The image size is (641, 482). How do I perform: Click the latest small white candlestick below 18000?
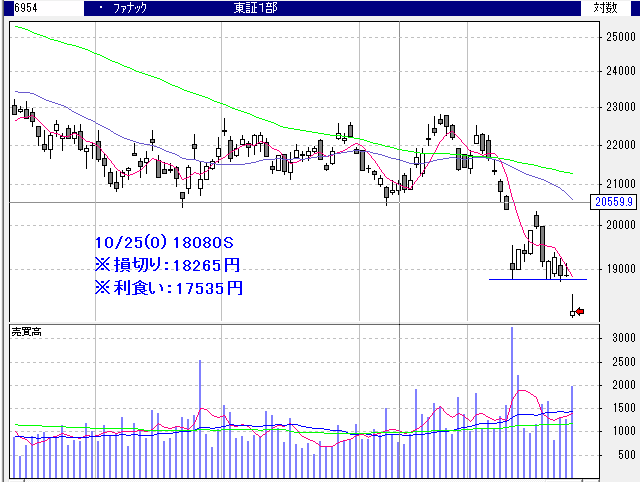[x=573, y=313]
